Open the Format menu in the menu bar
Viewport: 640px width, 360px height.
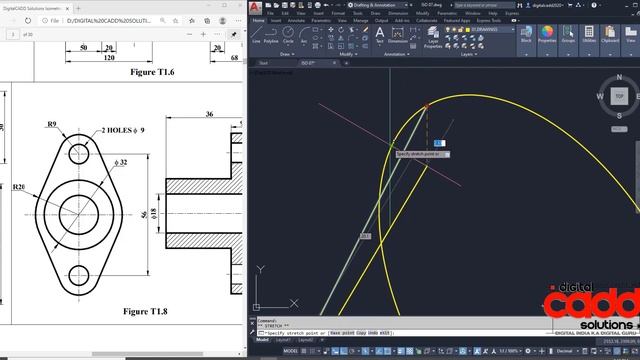338,13
